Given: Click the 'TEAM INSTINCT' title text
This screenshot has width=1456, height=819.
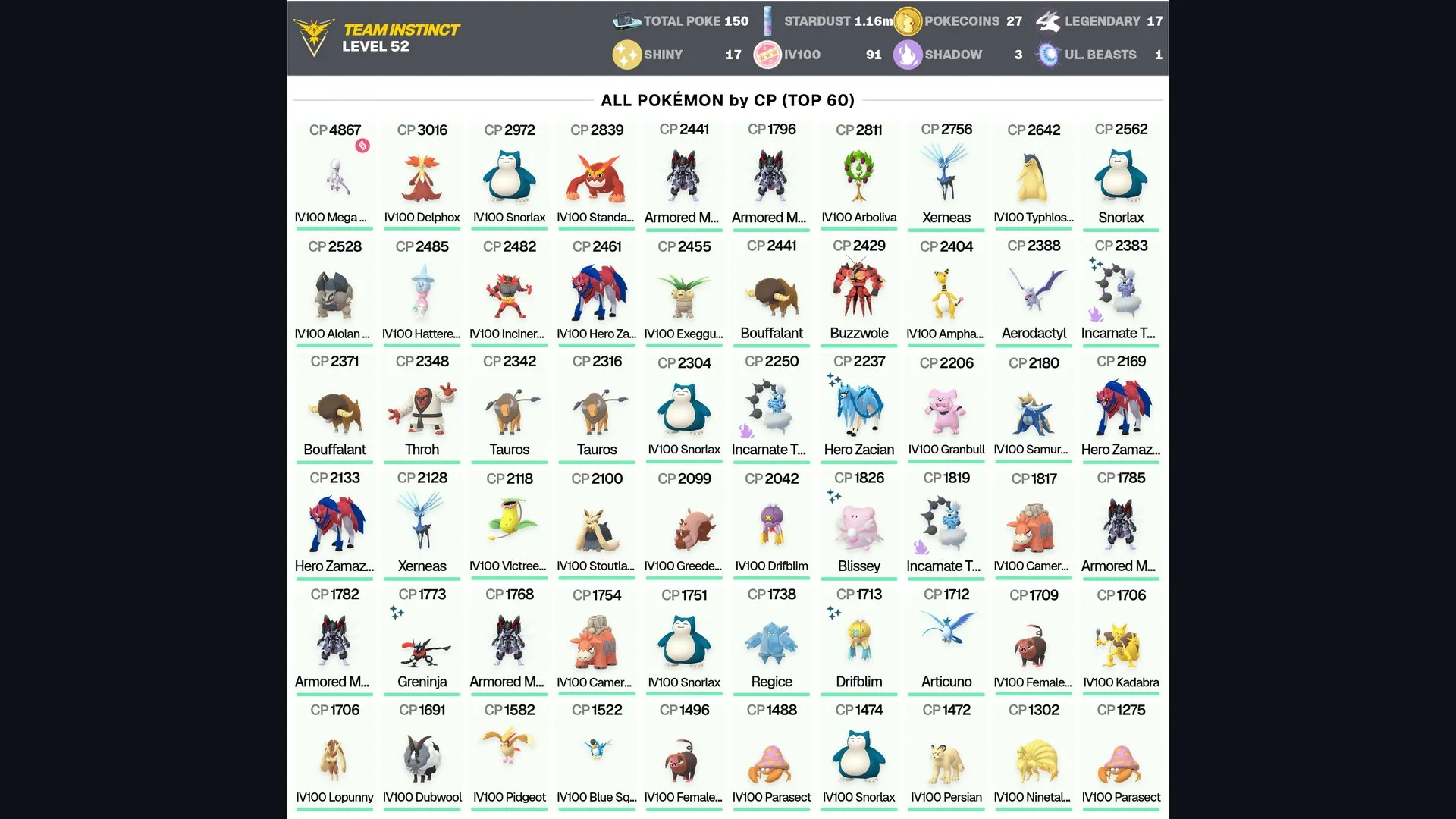Looking at the screenshot, I should [402, 30].
